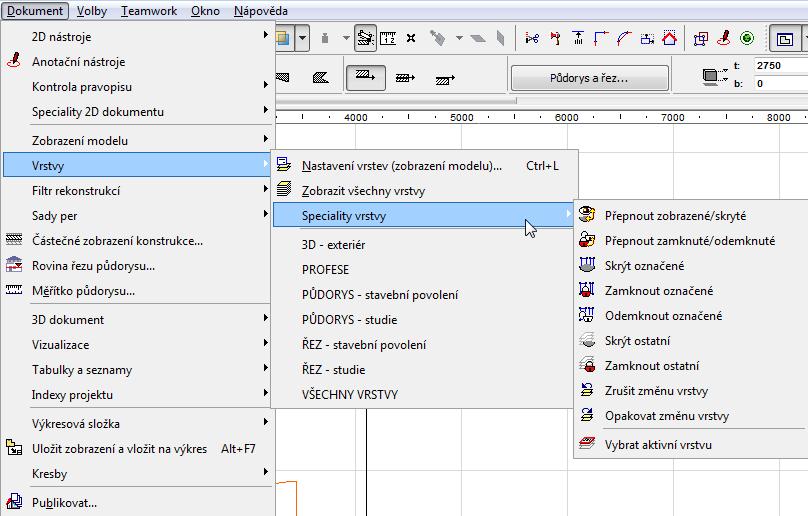Expand the 3D dokument submenu
This screenshot has height=516, width=808.
coord(137,319)
